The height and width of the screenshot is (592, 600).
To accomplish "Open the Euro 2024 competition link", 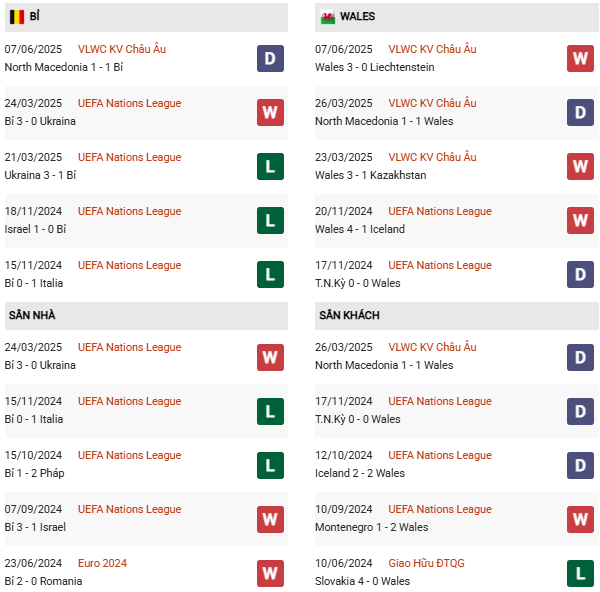I will [x=102, y=563].
